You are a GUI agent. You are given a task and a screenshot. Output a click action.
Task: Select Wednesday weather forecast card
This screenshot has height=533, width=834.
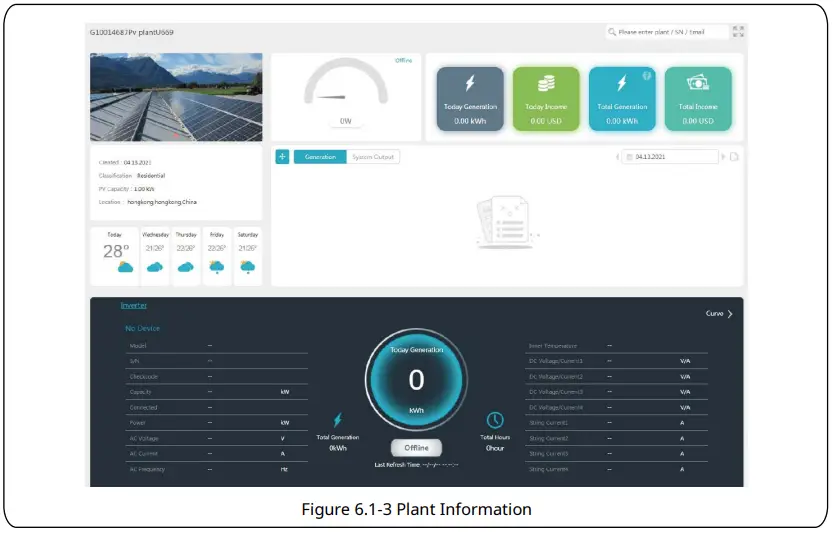click(155, 256)
